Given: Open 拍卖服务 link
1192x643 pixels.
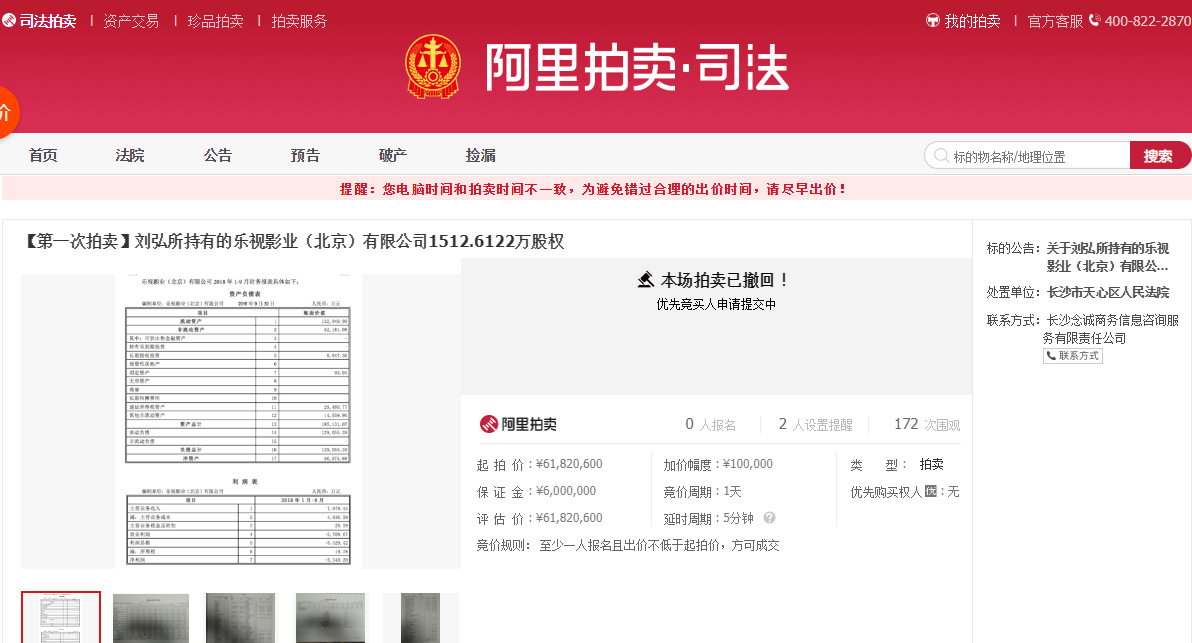Looking at the screenshot, I should (x=300, y=21).
